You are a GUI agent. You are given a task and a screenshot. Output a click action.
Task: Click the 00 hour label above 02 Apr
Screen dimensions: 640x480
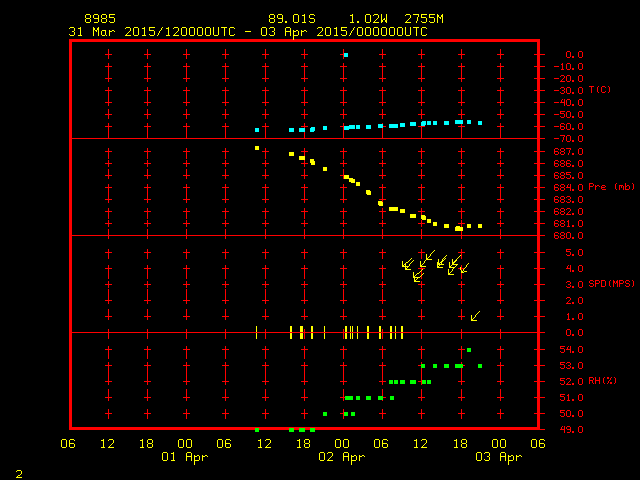tap(342, 444)
